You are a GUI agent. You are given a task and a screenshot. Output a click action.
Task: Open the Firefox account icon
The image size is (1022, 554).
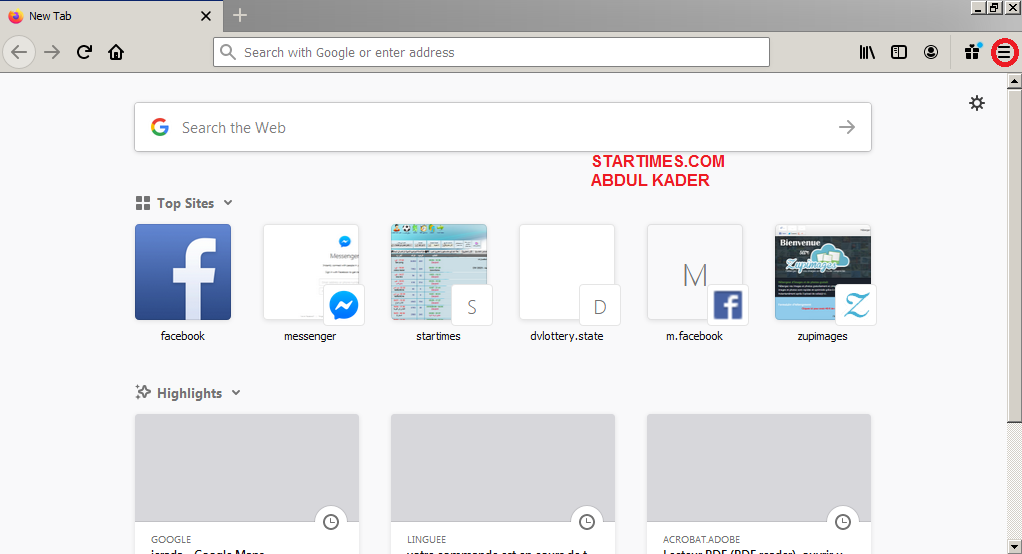[931, 52]
